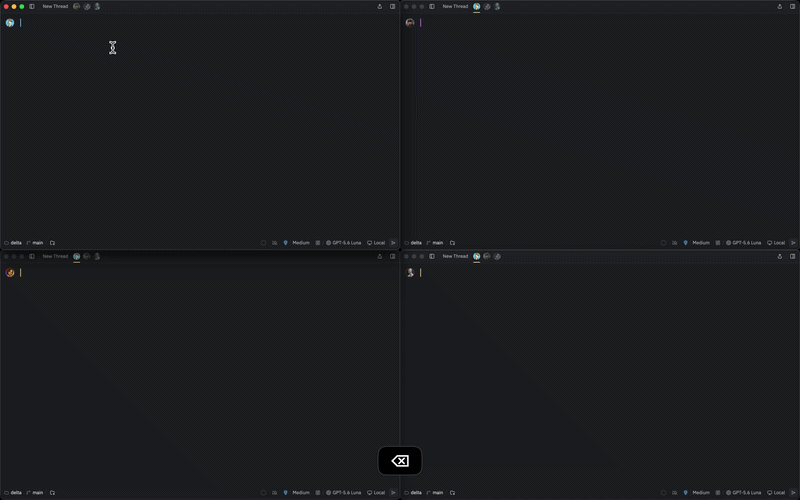The width and height of the screenshot is (800, 500).
Task: Select the statue avatar tab in the top-left window
Action: (97, 7)
